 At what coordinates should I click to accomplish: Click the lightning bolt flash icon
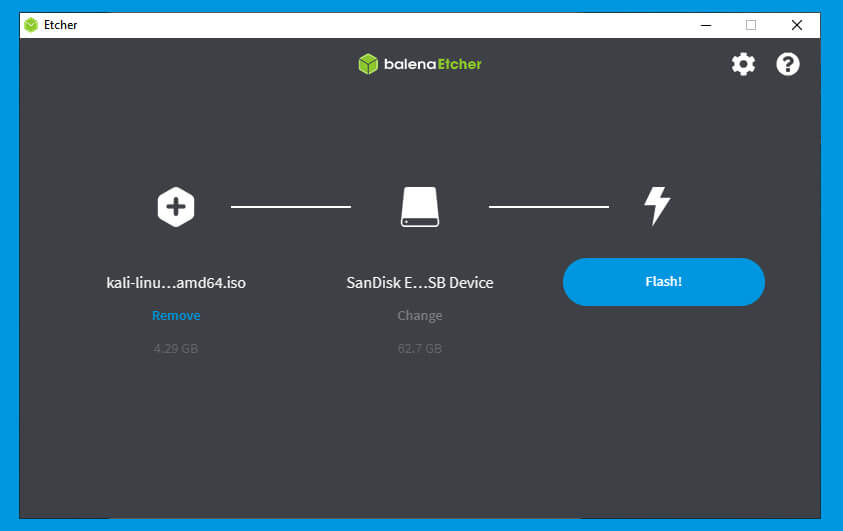click(x=657, y=206)
